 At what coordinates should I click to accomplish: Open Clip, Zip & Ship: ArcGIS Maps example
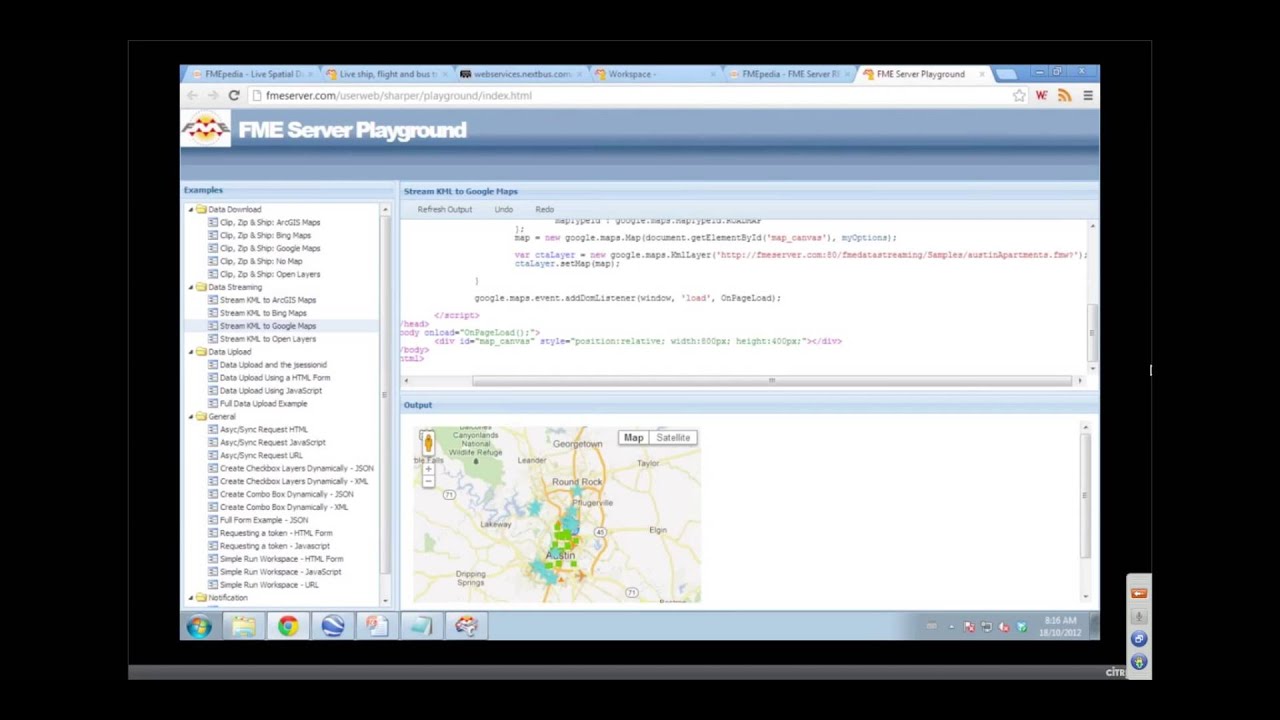[x=270, y=223]
